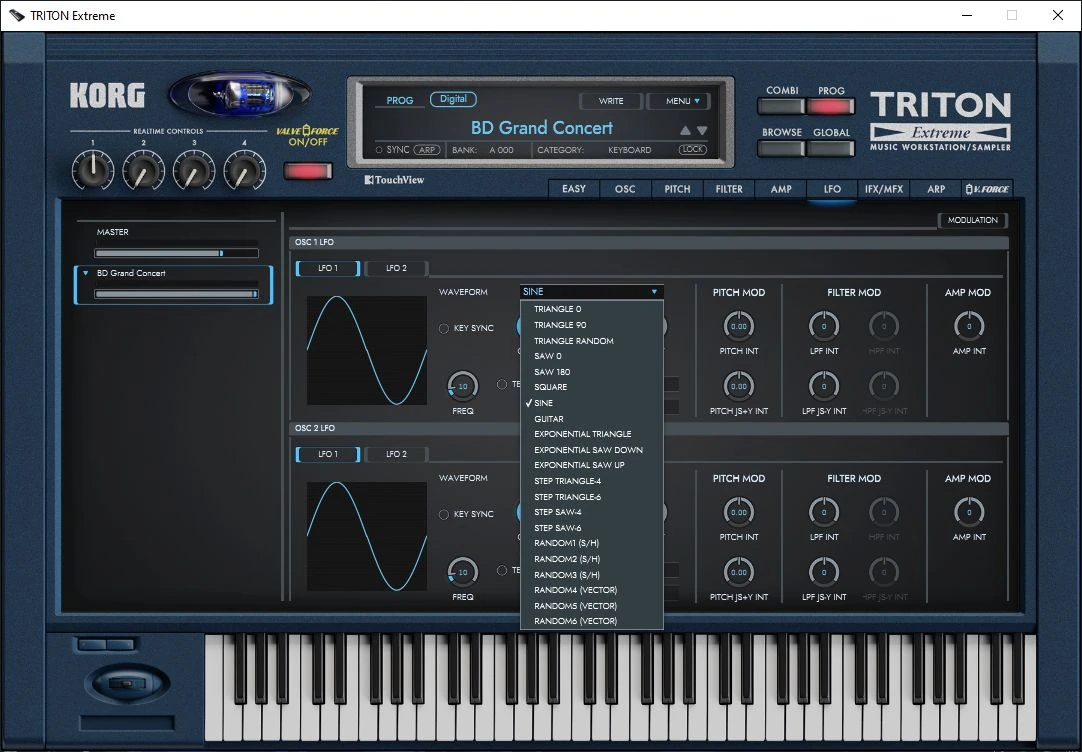
Task: Adjust the BD Grand Concert level slider
Action: (177, 294)
